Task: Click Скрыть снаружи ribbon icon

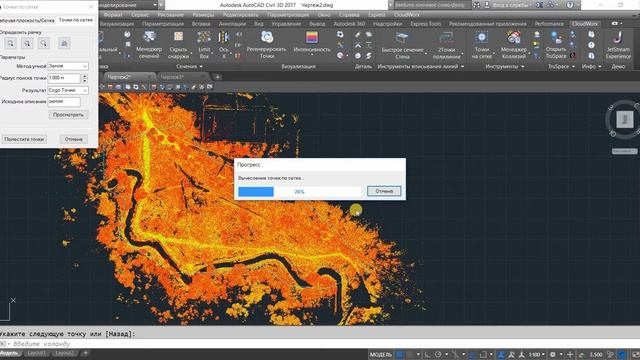Action: (178, 44)
